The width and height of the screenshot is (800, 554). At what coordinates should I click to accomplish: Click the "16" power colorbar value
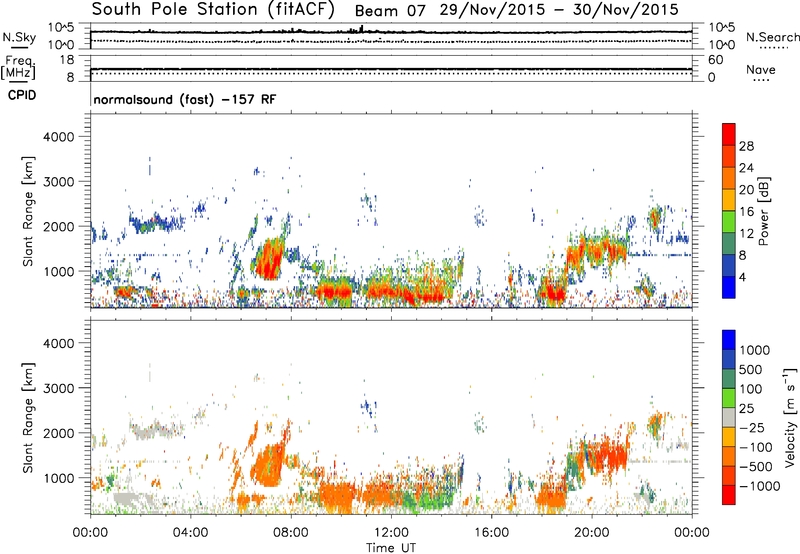click(x=746, y=212)
